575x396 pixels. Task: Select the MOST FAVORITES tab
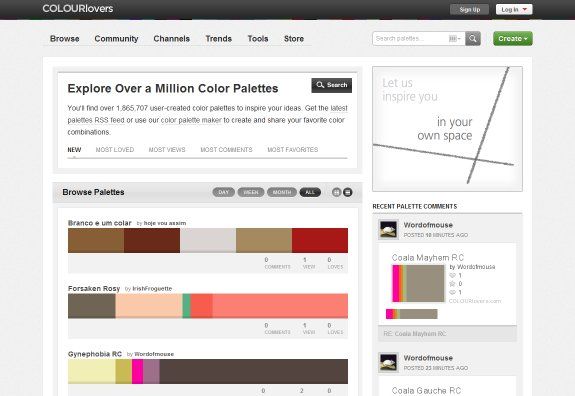click(293, 150)
